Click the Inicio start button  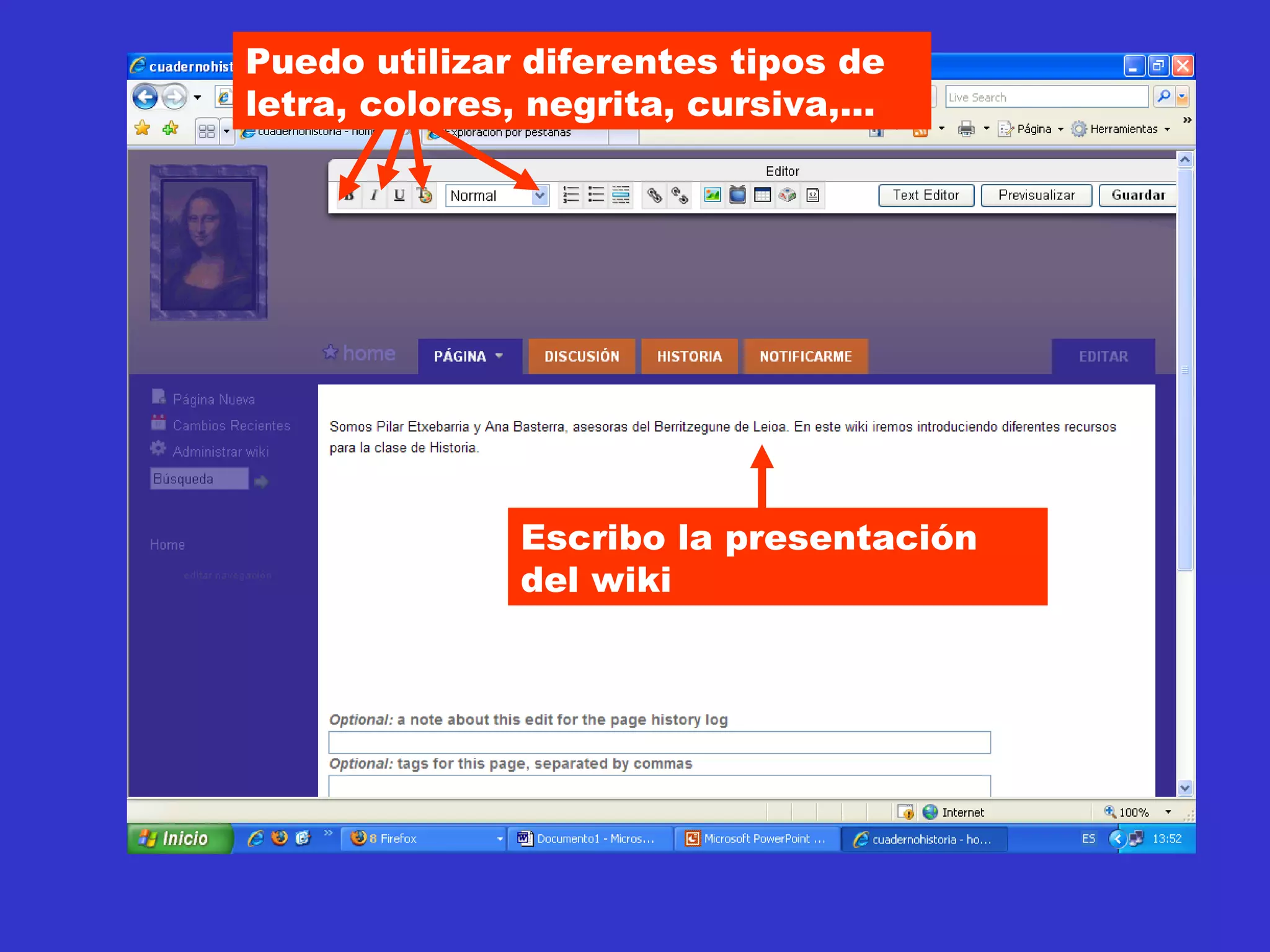point(180,839)
